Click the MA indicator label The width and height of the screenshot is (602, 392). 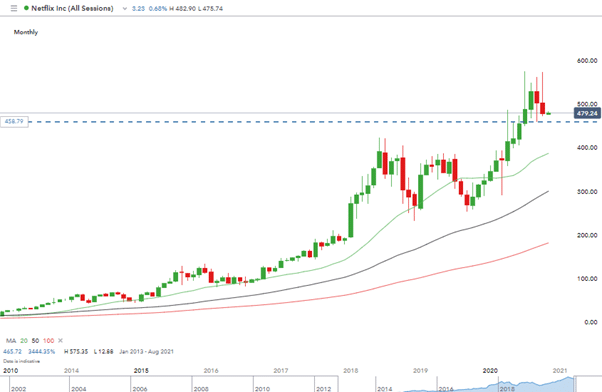click(11, 341)
